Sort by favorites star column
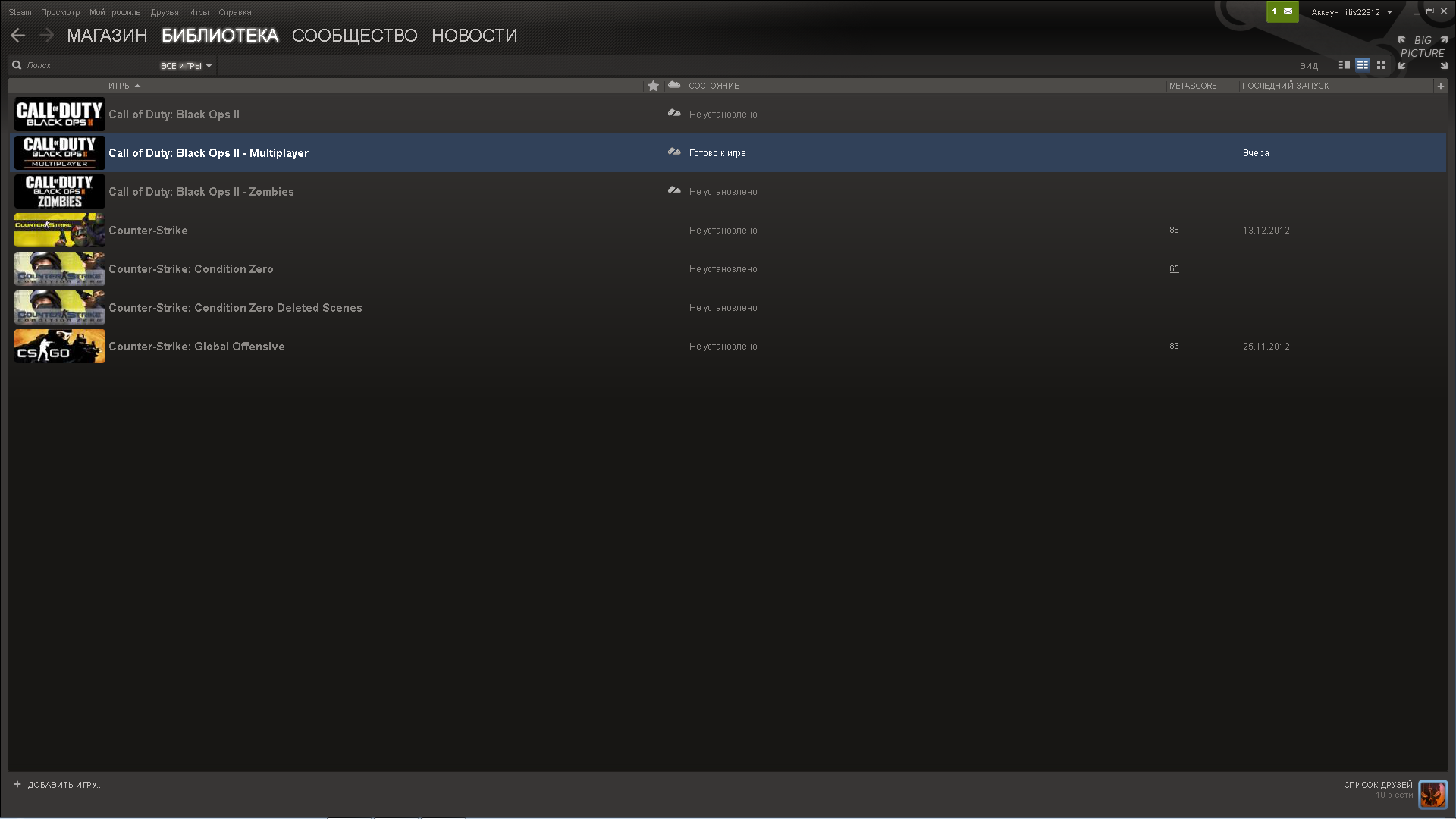The width and height of the screenshot is (1456, 819). [653, 86]
